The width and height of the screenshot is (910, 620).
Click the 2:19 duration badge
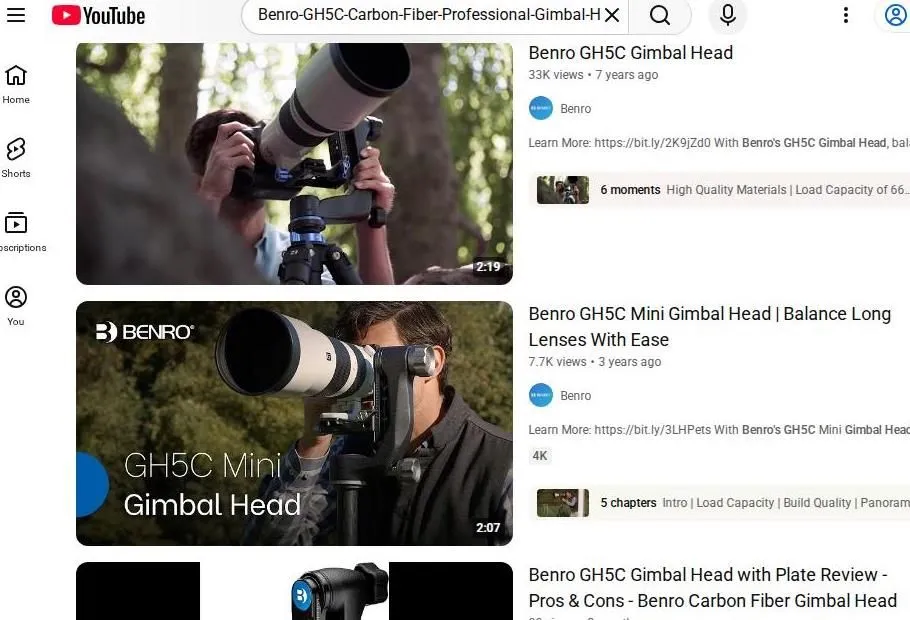[x=488, y=266]
